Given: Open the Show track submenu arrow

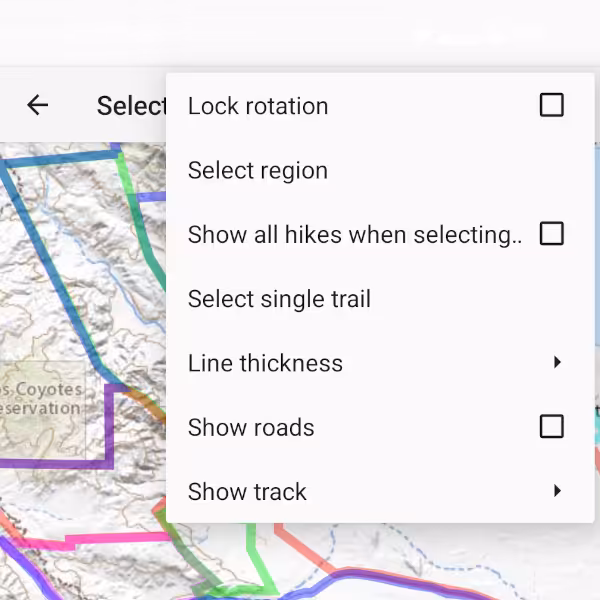Looking at the screenshot, I should [x=557, y=491].
